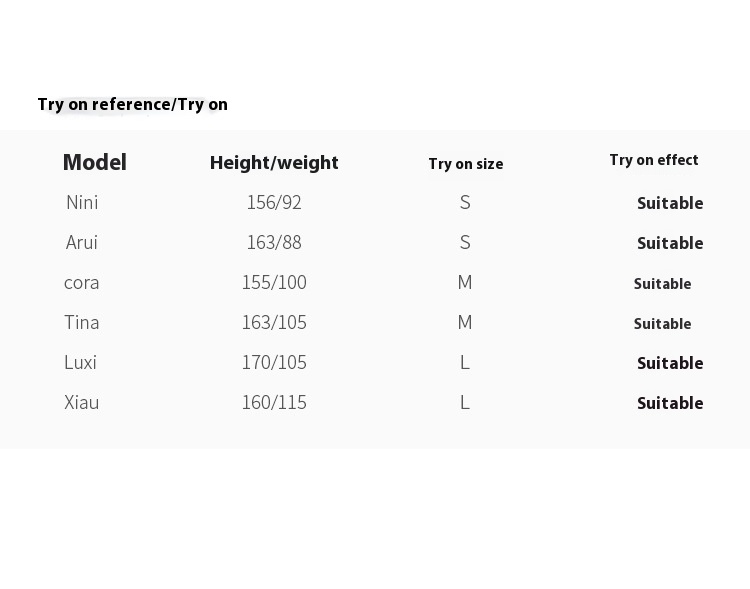Click the size M in Tina's row
This screenshot has width=750, height=589.
pyautogui.click(x=465, y=322)
